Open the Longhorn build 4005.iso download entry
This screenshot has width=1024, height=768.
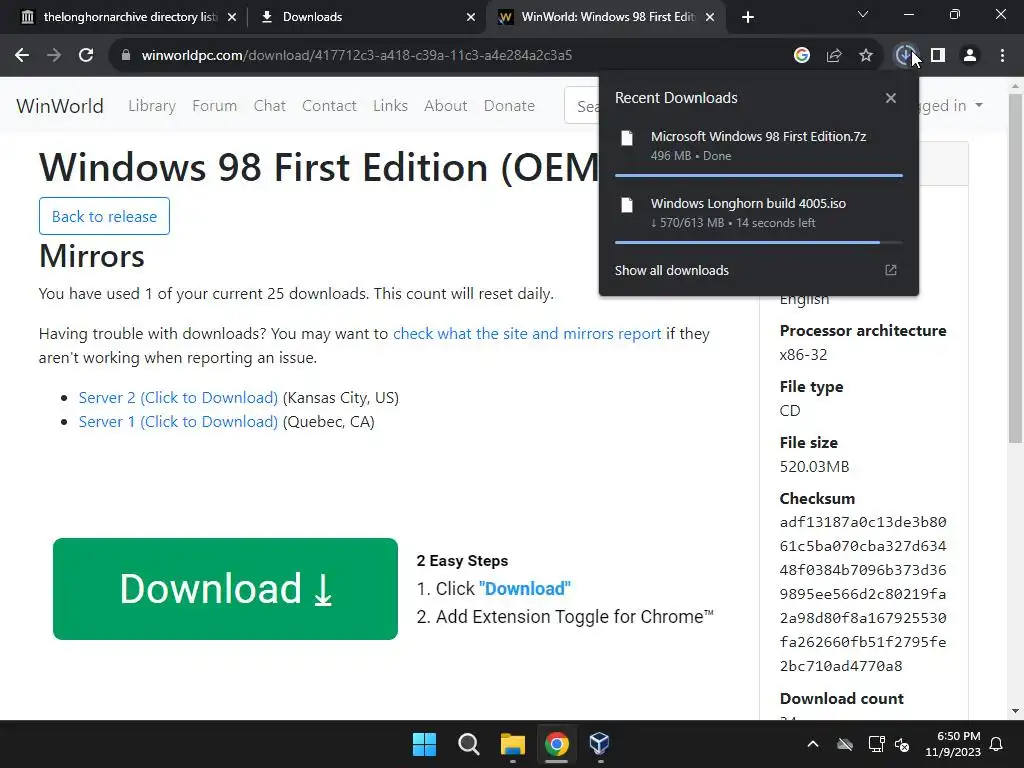[x=759, y=213]
